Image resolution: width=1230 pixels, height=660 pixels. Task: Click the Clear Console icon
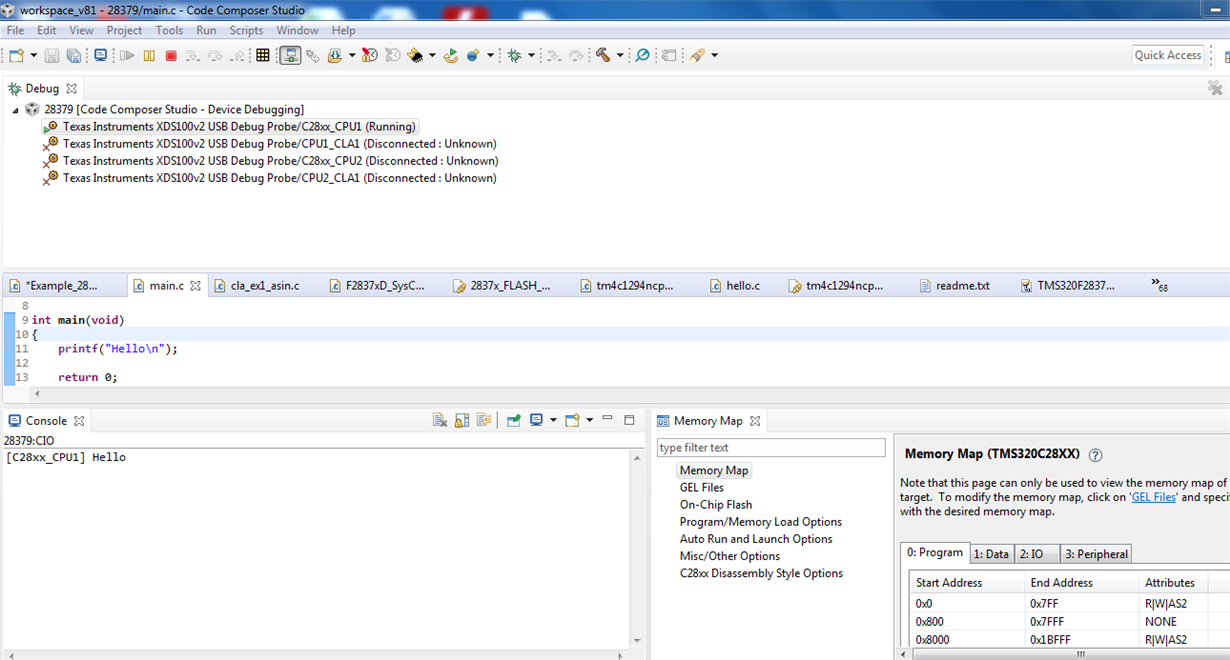(439, 421)
